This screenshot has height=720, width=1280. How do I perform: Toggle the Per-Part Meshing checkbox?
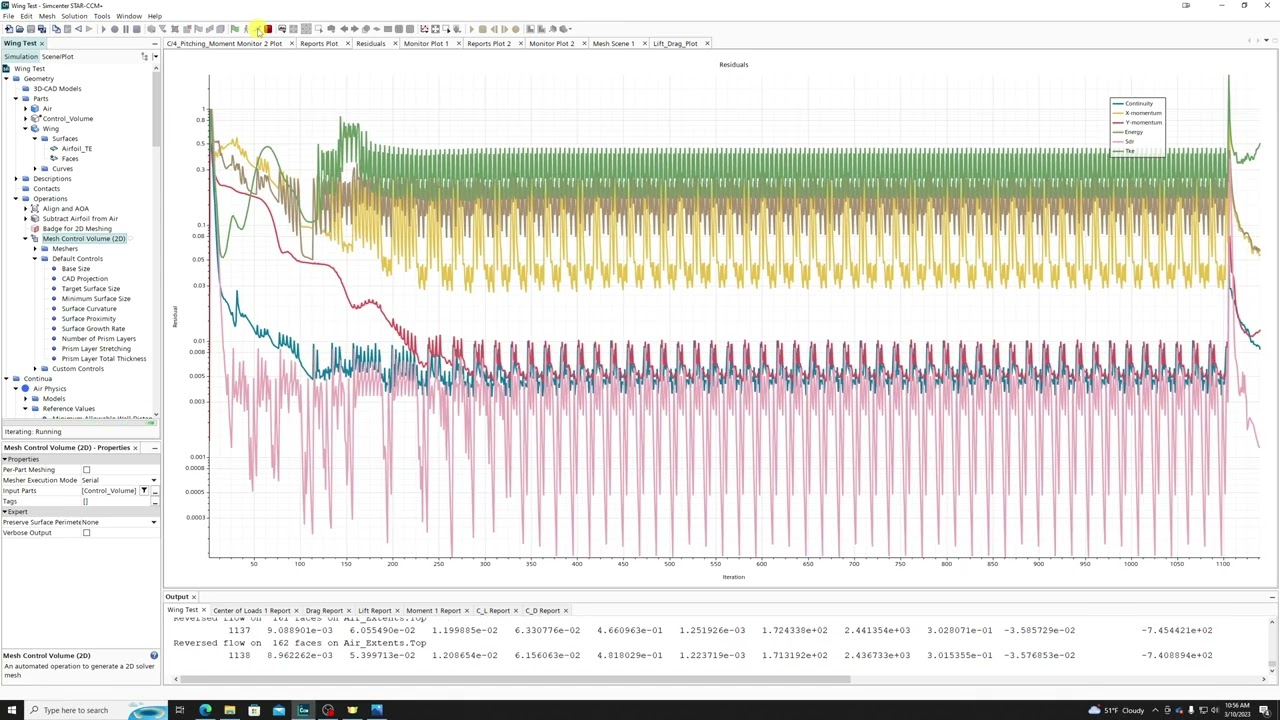click(86, 470)
